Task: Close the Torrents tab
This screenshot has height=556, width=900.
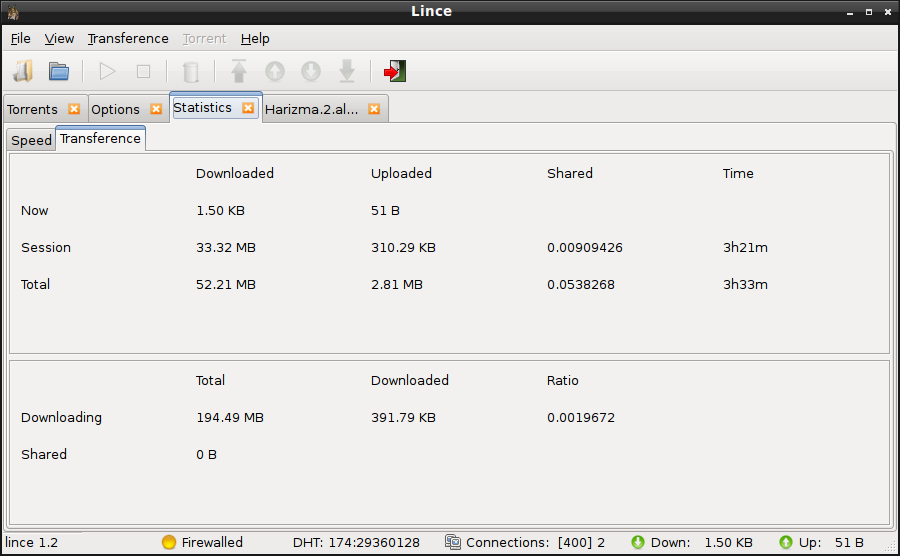Action: (x=74, y=108)
